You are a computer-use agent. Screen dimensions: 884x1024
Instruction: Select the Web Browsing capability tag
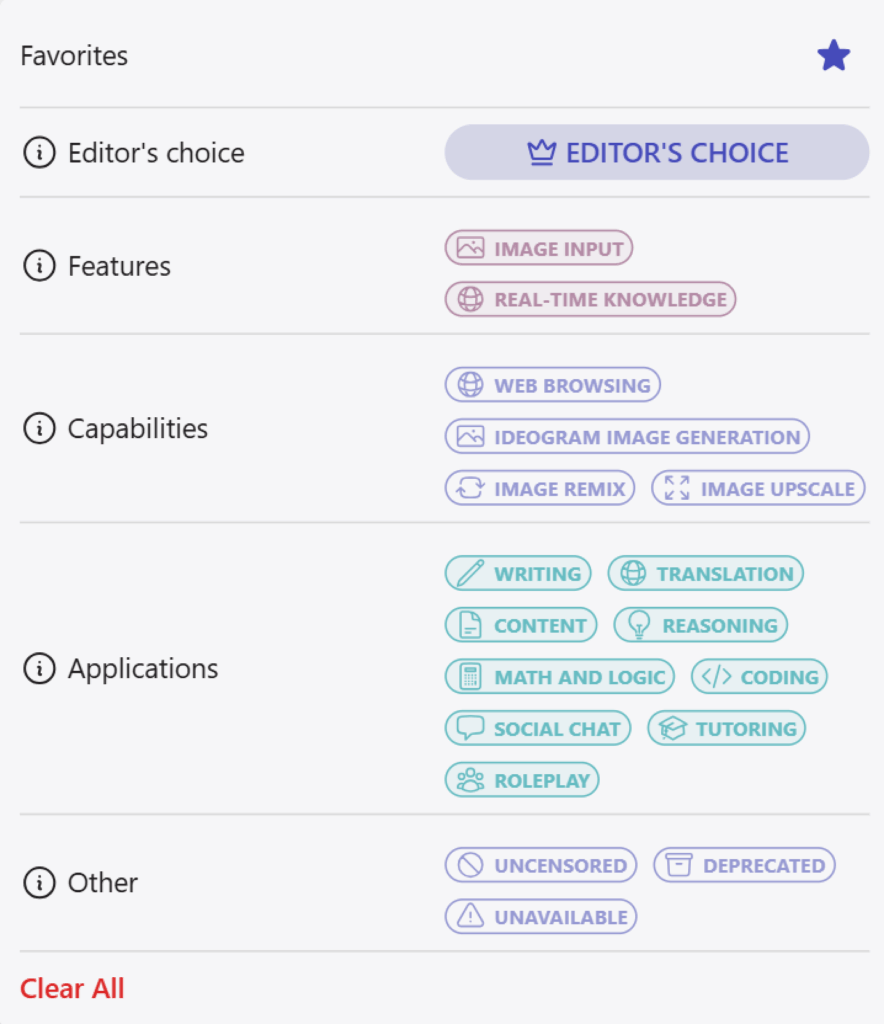[552, 385]
